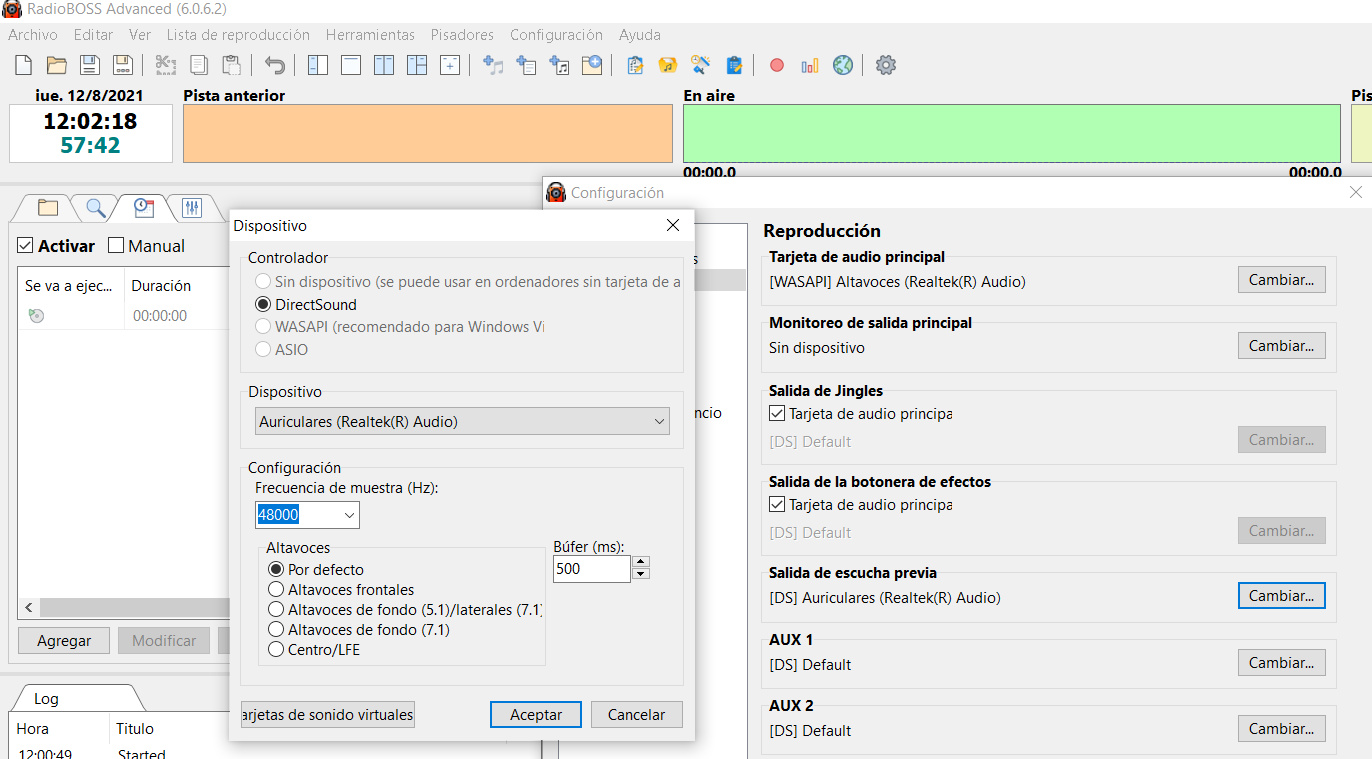Screen dimensions: 1372x759
Task: Click Cambiar for Monitoreo de salida principal
Action: point(1282,346)
